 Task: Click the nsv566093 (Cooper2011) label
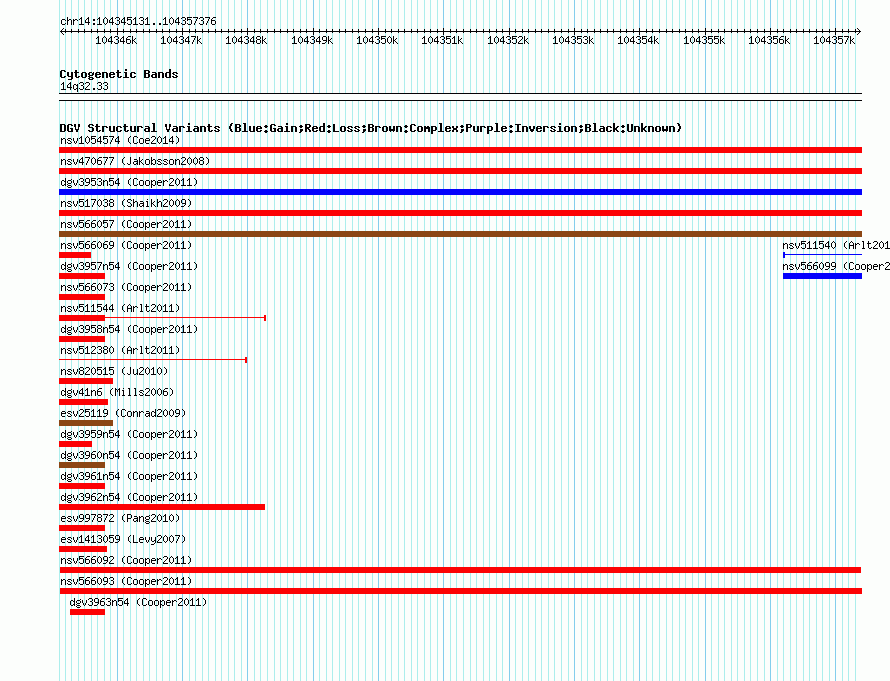tap(126, 581)
